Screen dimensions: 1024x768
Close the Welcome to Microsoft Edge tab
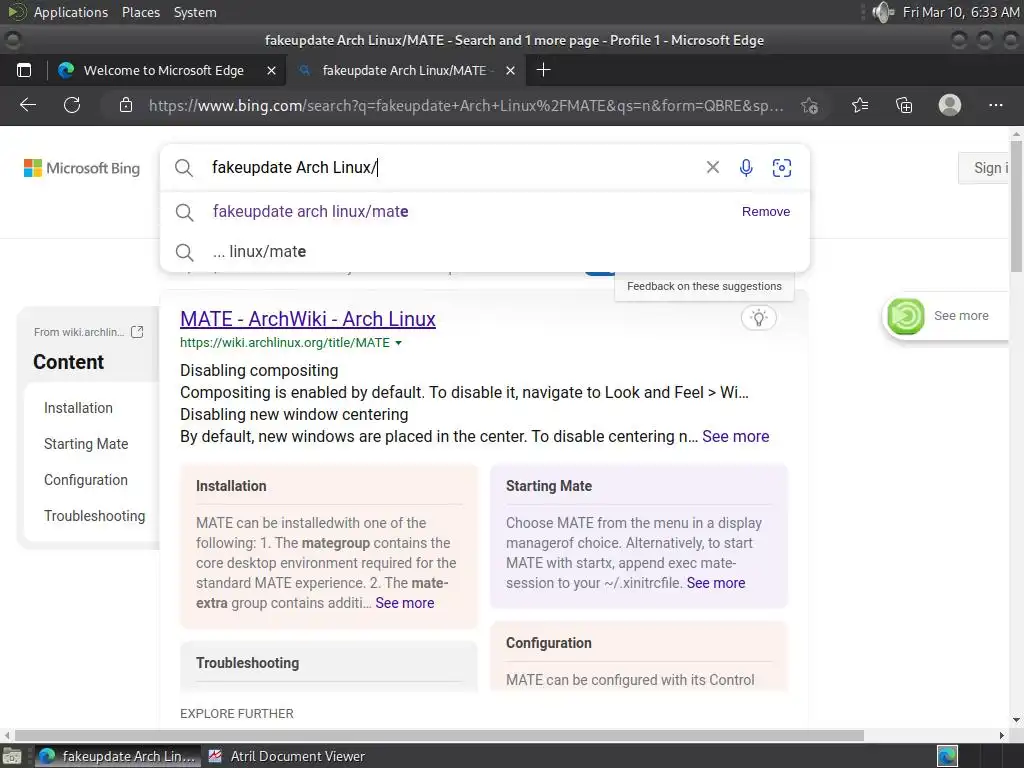click(x=271, y=71)
